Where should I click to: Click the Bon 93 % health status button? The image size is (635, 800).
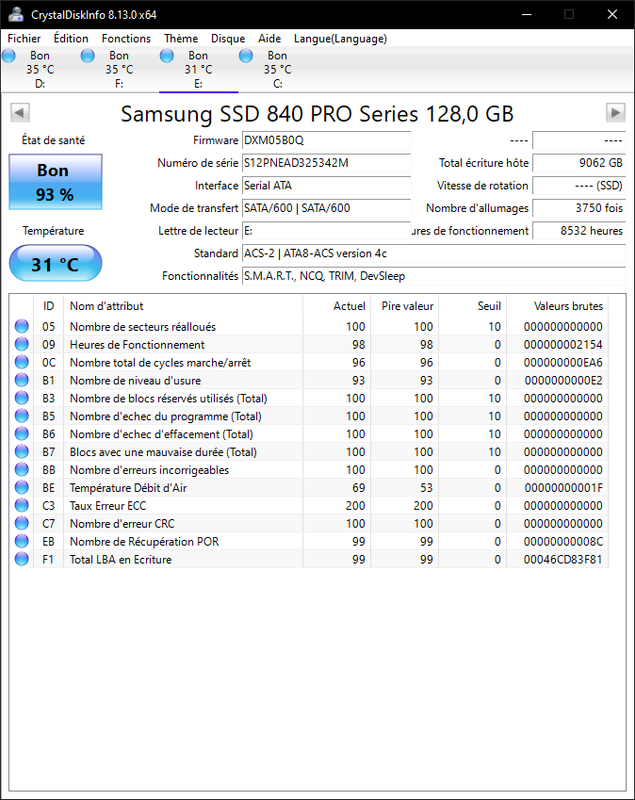(x=55, y=182)
